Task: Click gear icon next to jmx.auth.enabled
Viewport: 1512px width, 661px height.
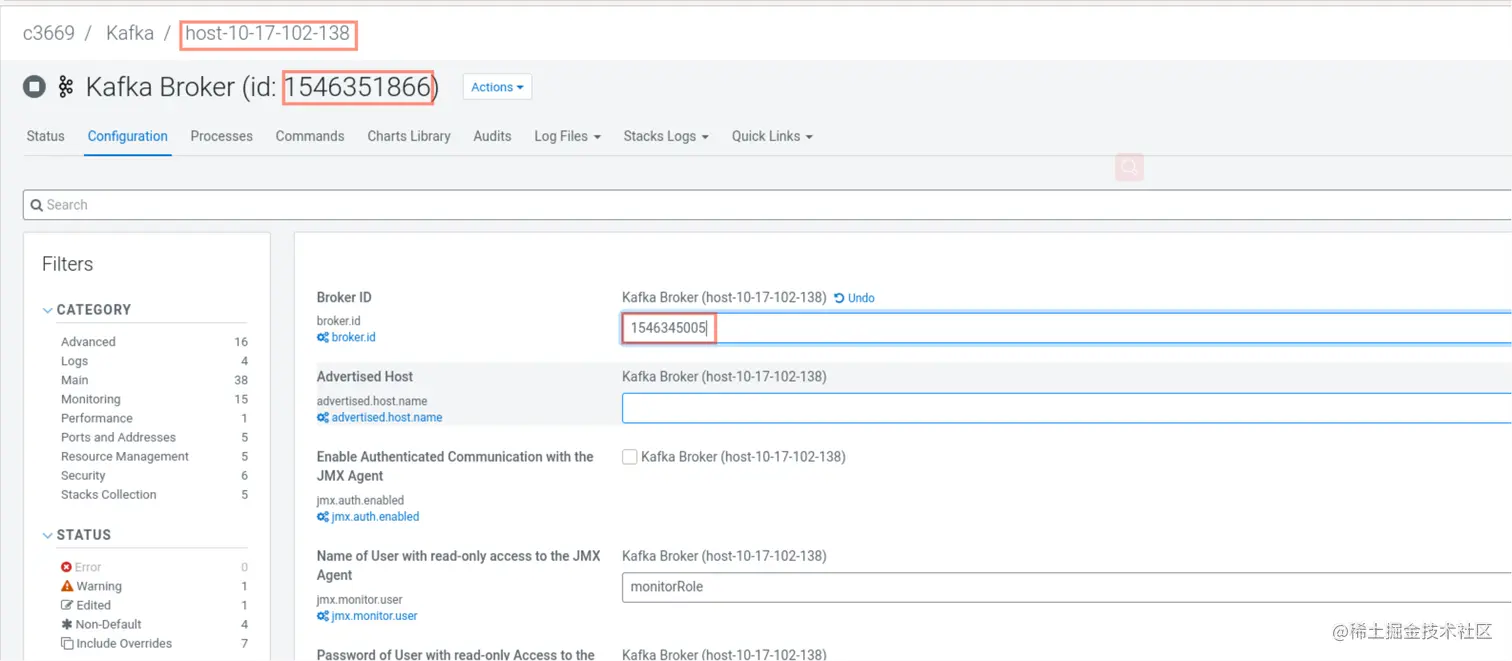Action: click(323, 517)
